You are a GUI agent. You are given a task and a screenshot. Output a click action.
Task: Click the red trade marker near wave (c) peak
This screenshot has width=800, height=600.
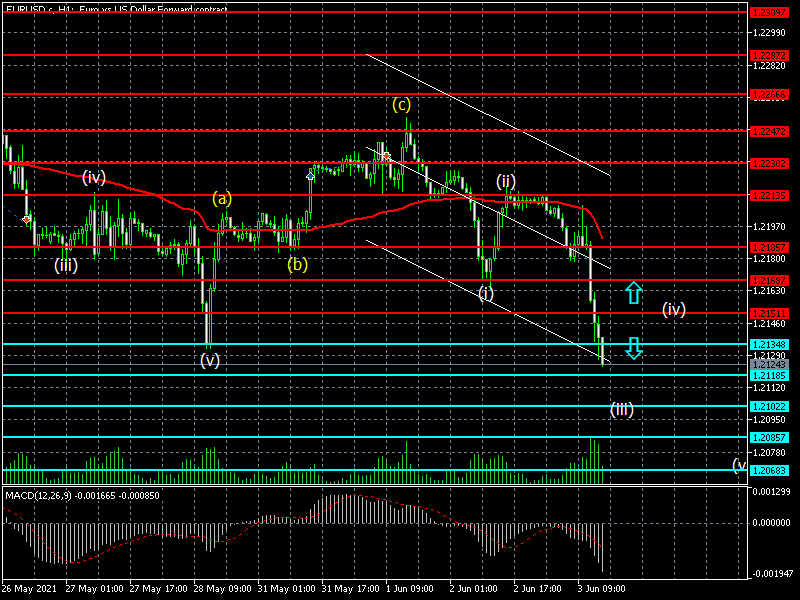click(387, 156)
